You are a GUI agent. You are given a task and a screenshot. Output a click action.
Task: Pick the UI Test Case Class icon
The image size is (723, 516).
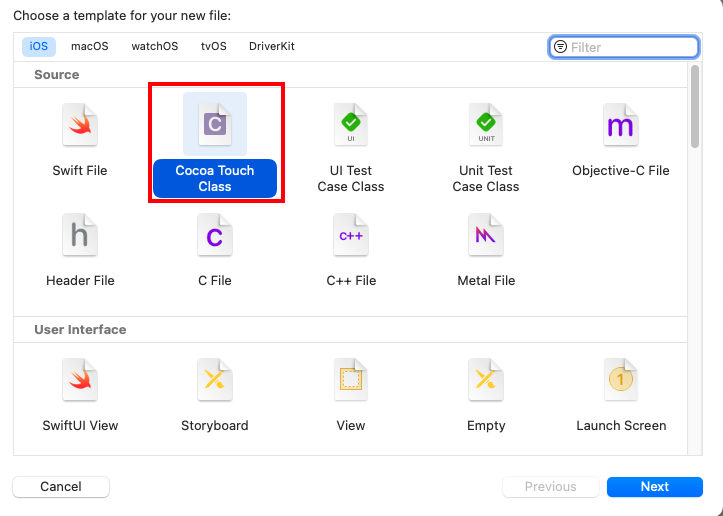pyautogui.click(x=350, y=125)
